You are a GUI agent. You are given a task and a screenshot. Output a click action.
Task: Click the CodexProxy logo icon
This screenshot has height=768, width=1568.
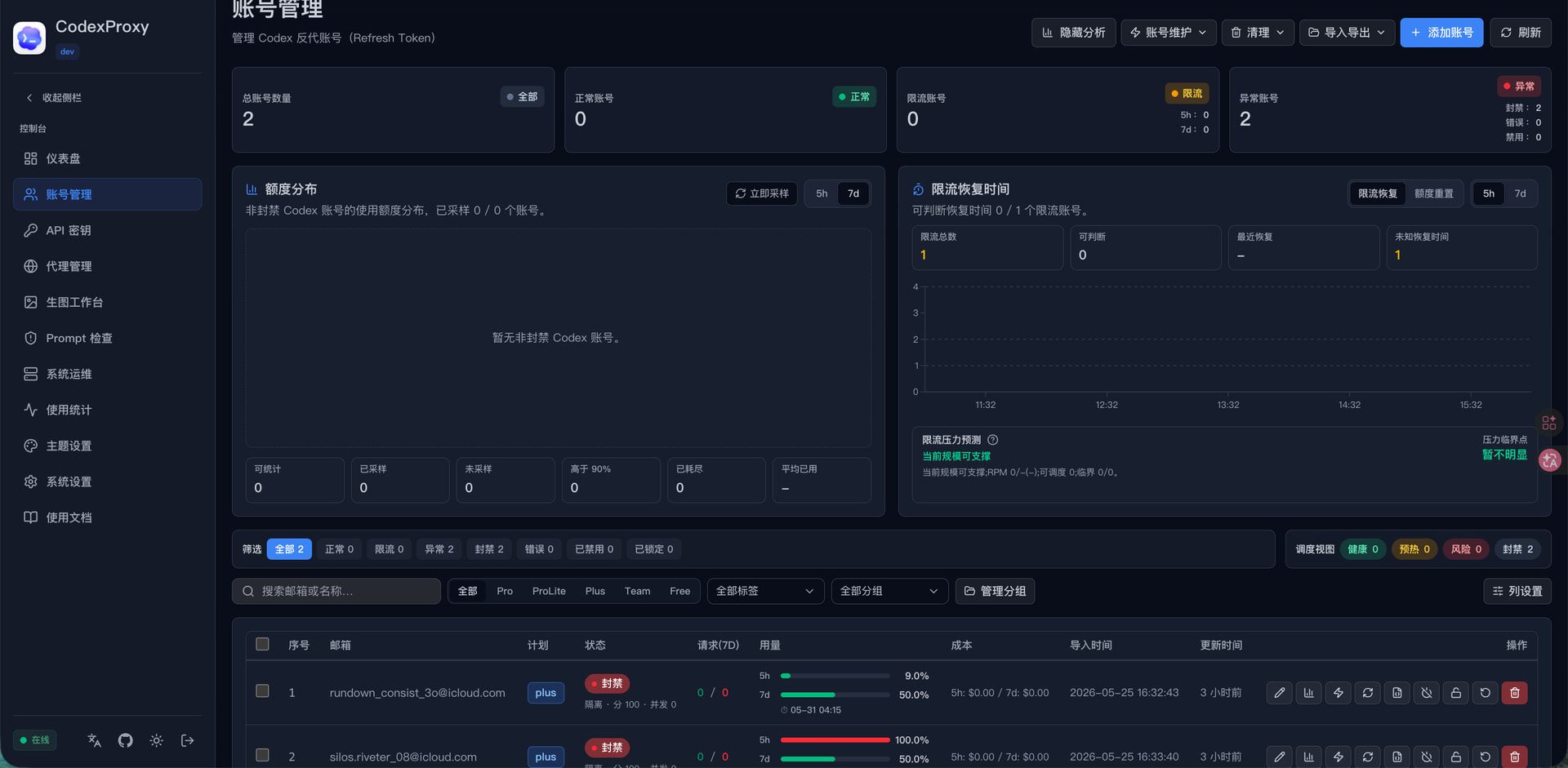pyautogui.click(x=29, y=38)
